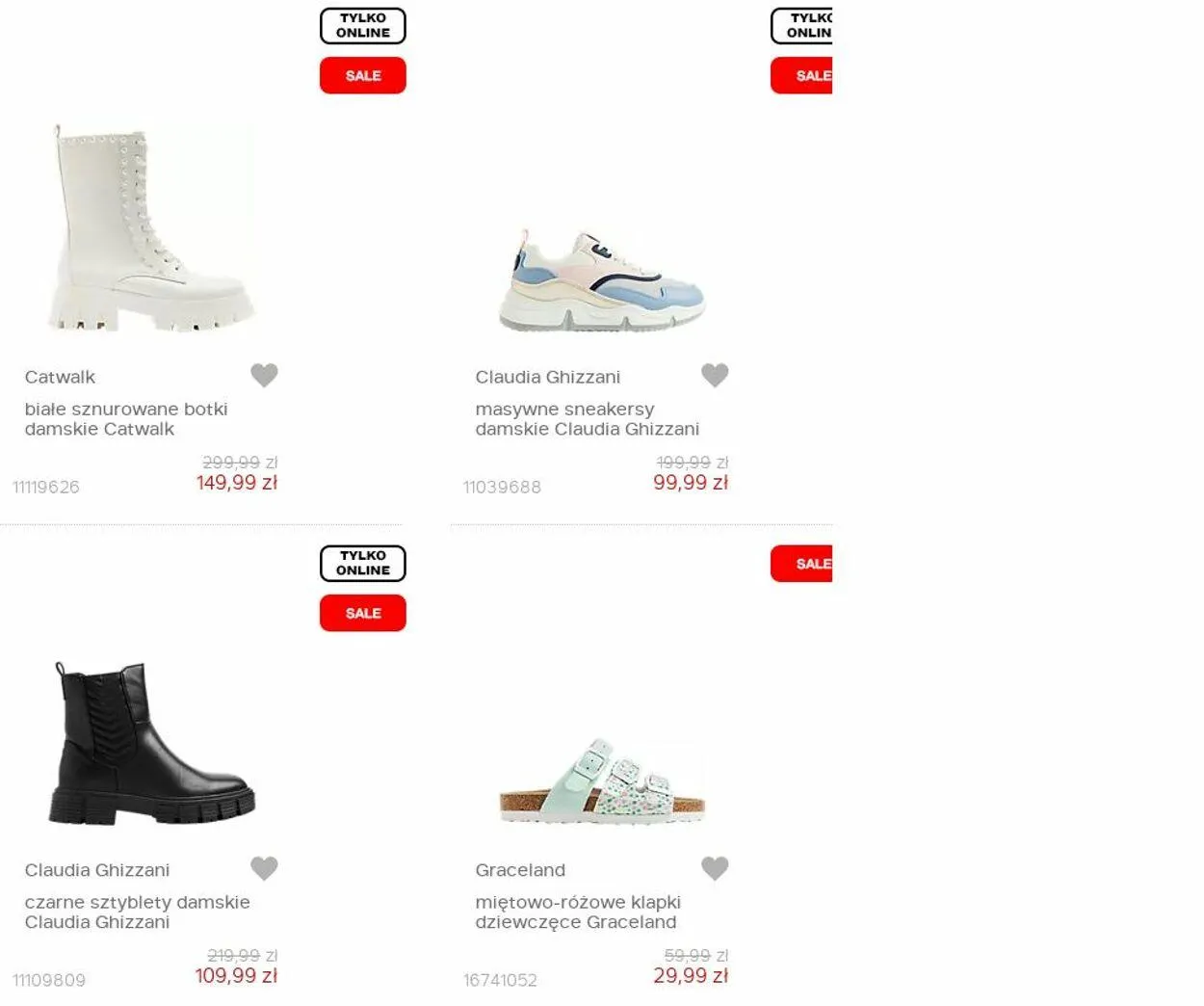Toggle heart on black Claudia Ghizzani sztyblety
Viewport: 1204px width, 1006px height.
click(264, 868)
